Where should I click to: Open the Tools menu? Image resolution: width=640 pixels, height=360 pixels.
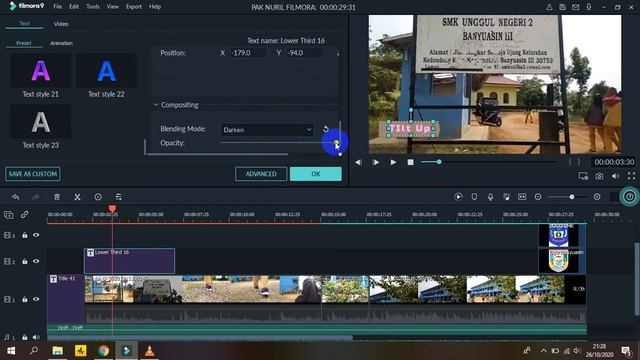point(93,7)
